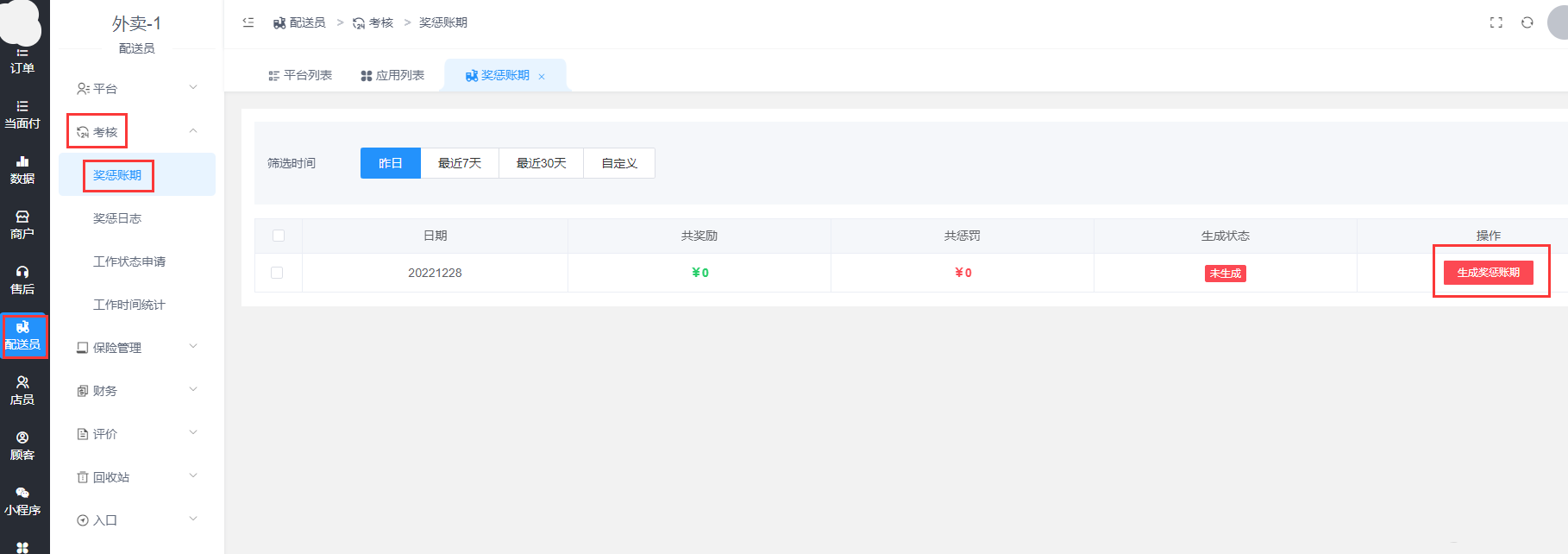This screenshot has height=554, width=1568.
Task: Click 奖惩账期 in the breadcrumb
Action: (443, 22)
